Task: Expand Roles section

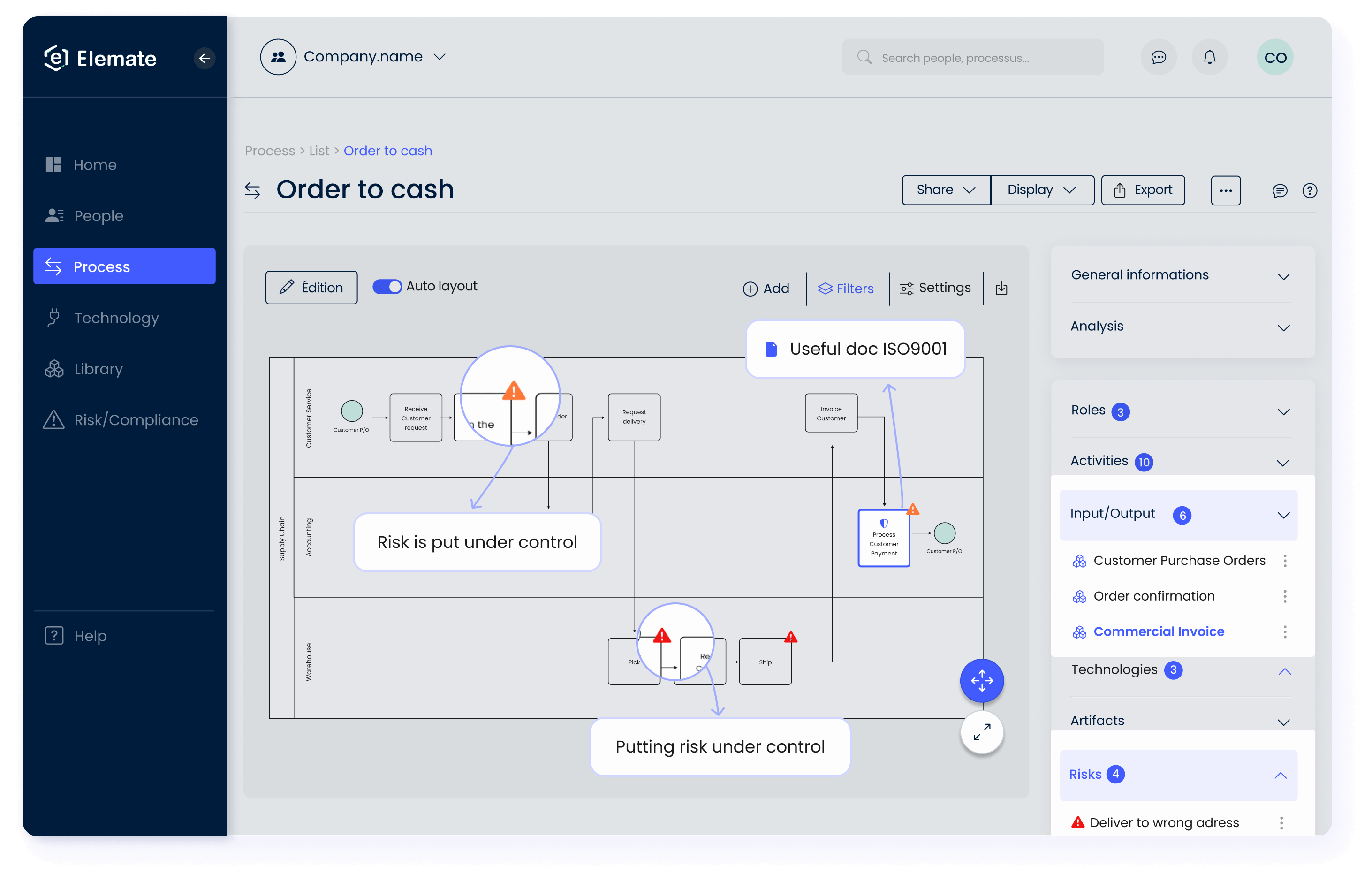Action: [1283, 412]
